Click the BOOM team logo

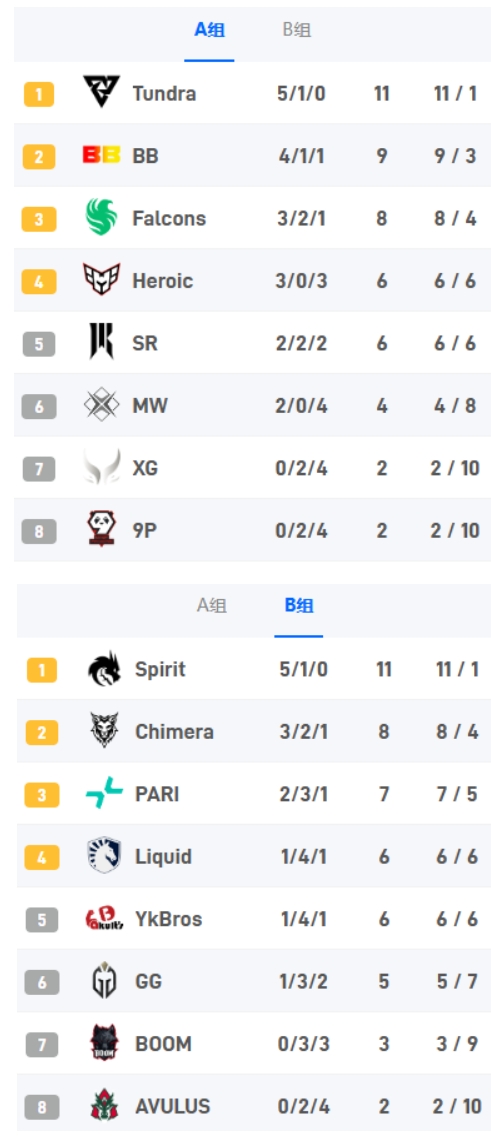104,1043
